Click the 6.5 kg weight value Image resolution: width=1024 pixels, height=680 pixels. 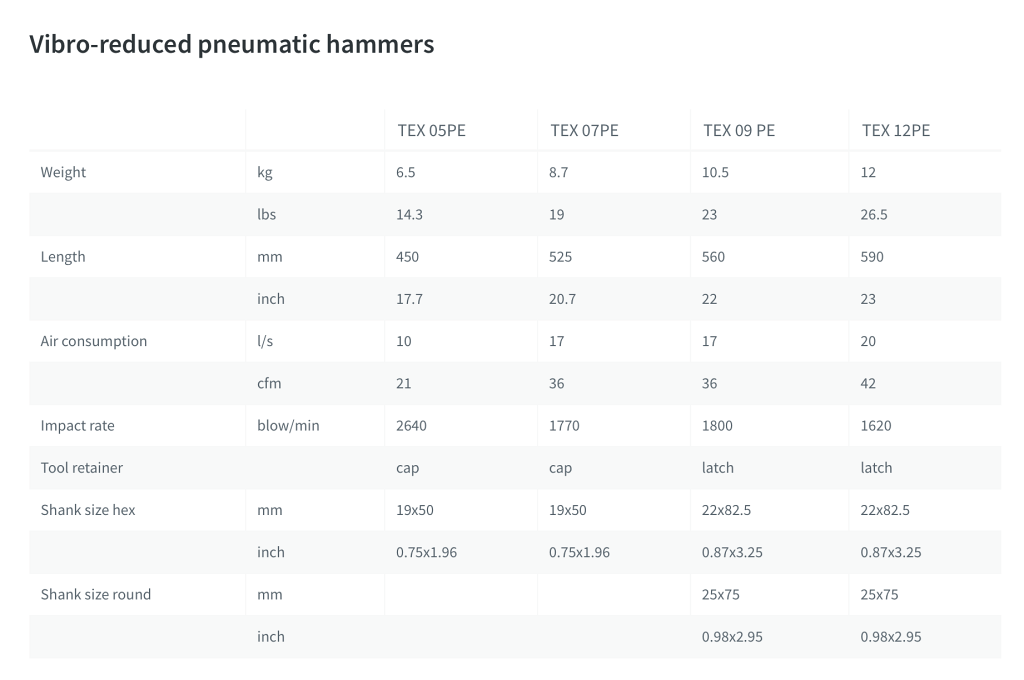(405, 172)
